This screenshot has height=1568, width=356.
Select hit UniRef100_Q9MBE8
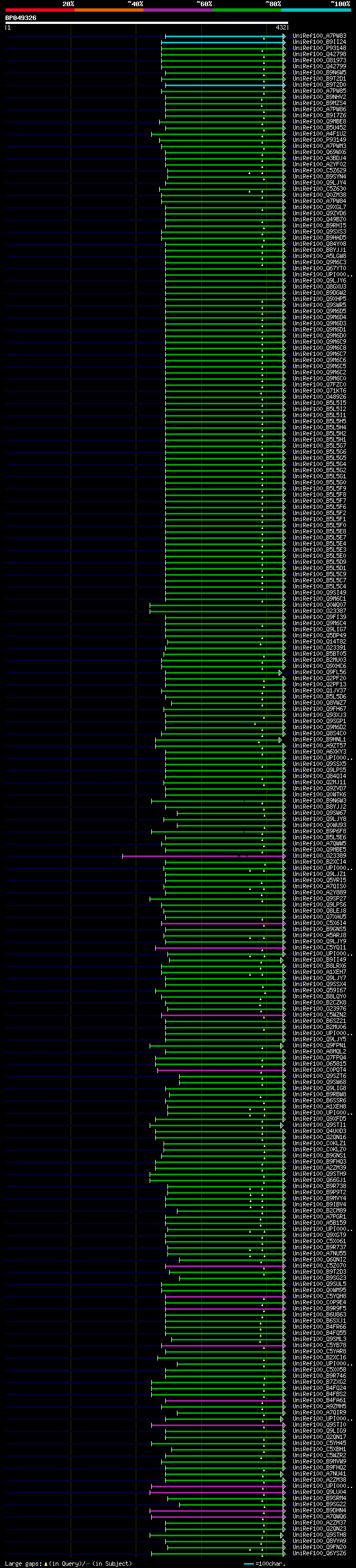click(x=319, y=122)
